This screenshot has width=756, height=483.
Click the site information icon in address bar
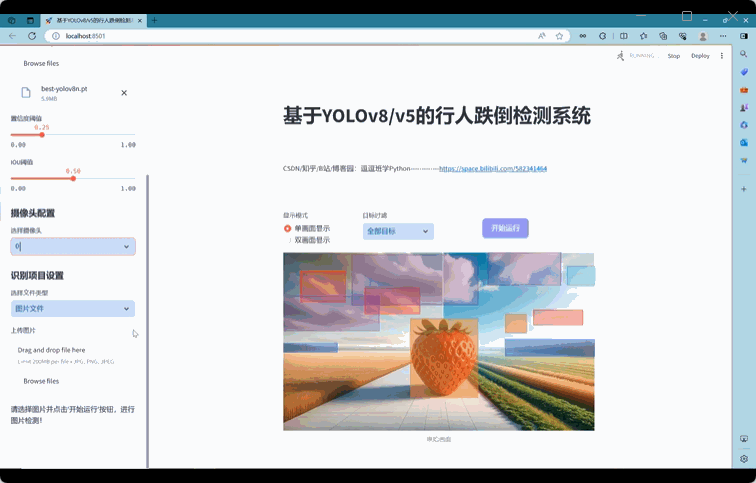[x=56, y=36]
